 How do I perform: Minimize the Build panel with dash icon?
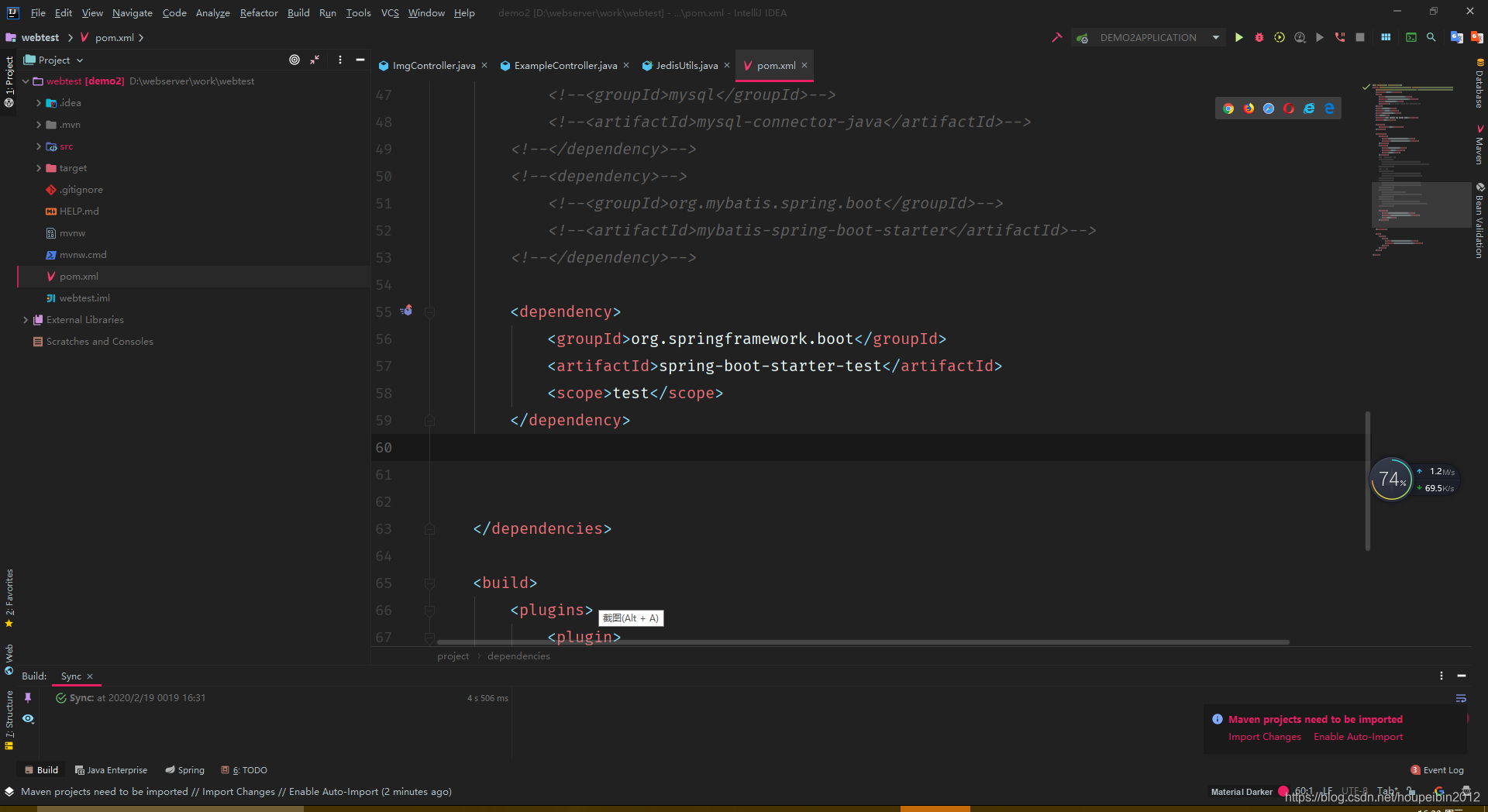(x=1462, y=676)
